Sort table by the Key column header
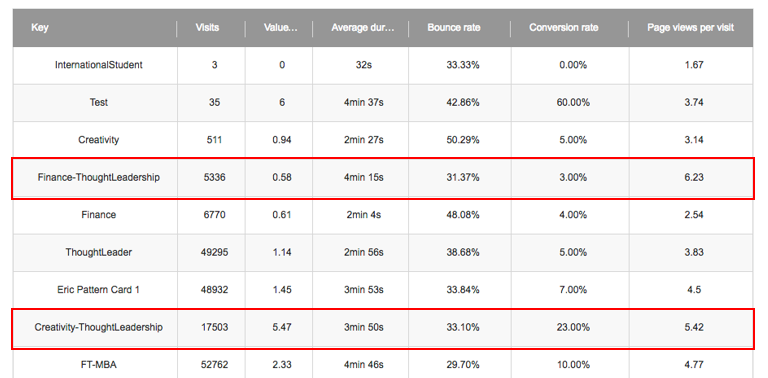Image resolution: width=768 pixels, height=378 pixels. coord(40,28)
